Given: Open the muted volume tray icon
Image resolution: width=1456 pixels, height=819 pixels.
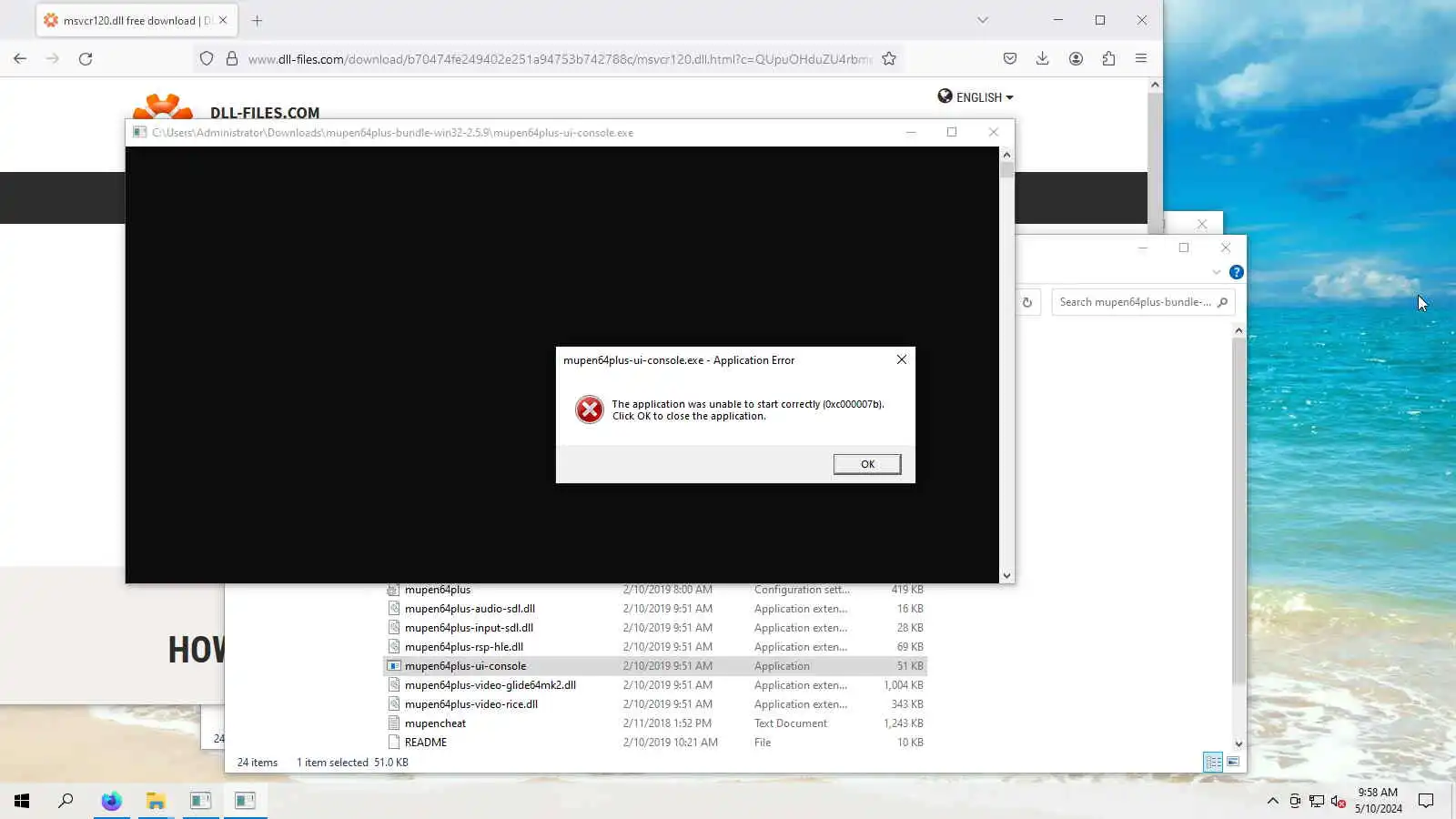Looking at the screenshot, I should (1339, 801).
